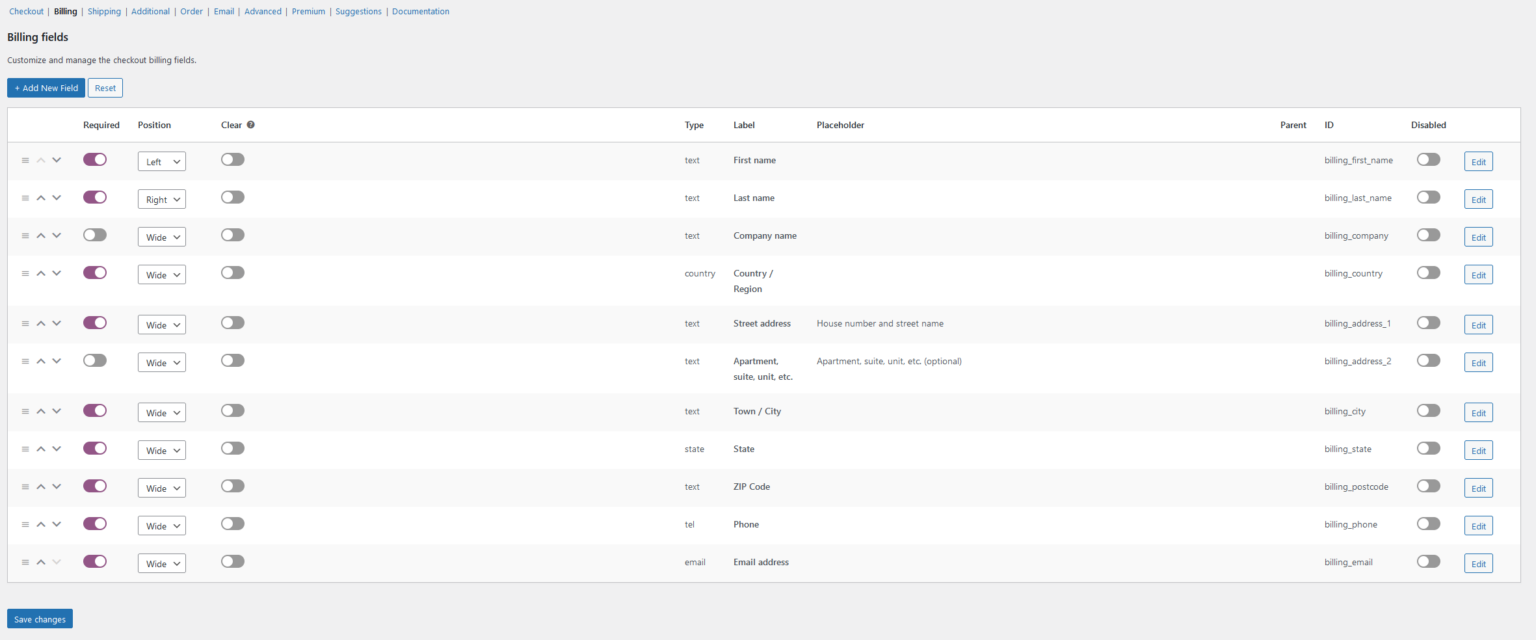Disable the billing_email field
Screen dimensions: 1536x640
[x=1428, y=561]
